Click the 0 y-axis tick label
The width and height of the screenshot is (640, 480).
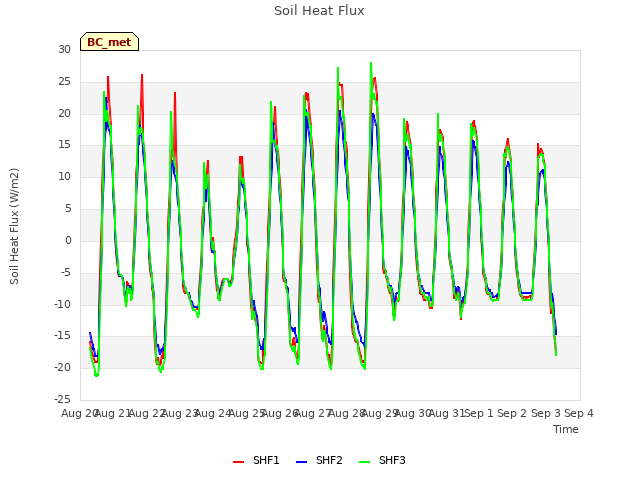tap(68, 240)
